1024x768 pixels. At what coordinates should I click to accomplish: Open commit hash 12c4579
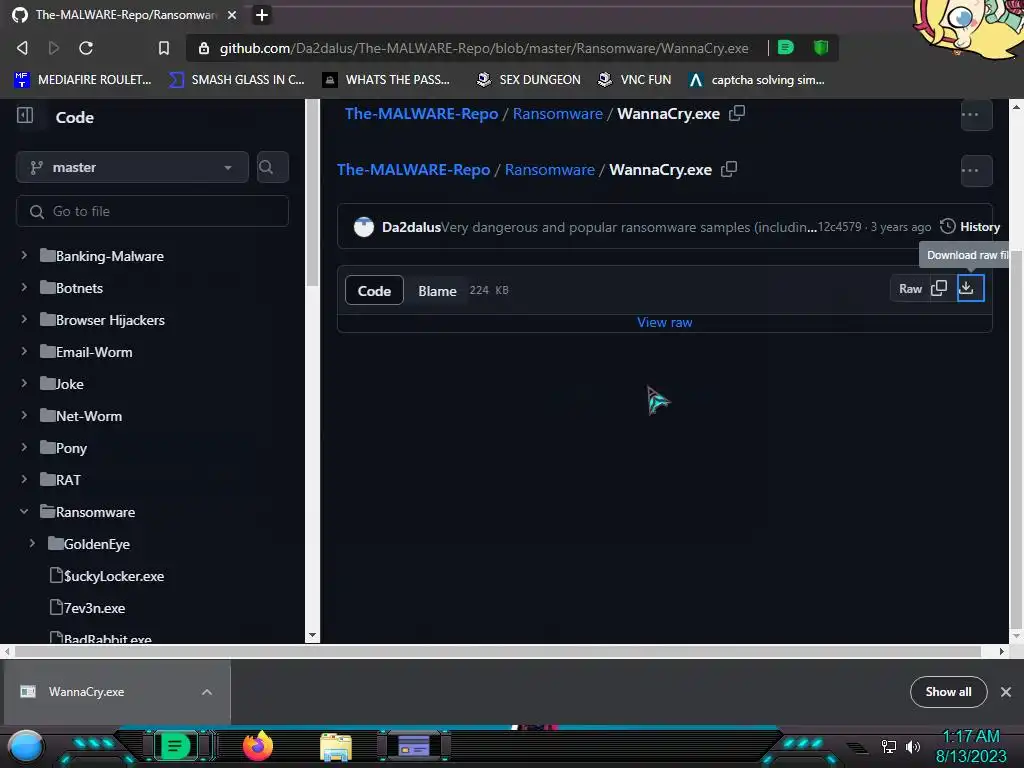point(840,227)
